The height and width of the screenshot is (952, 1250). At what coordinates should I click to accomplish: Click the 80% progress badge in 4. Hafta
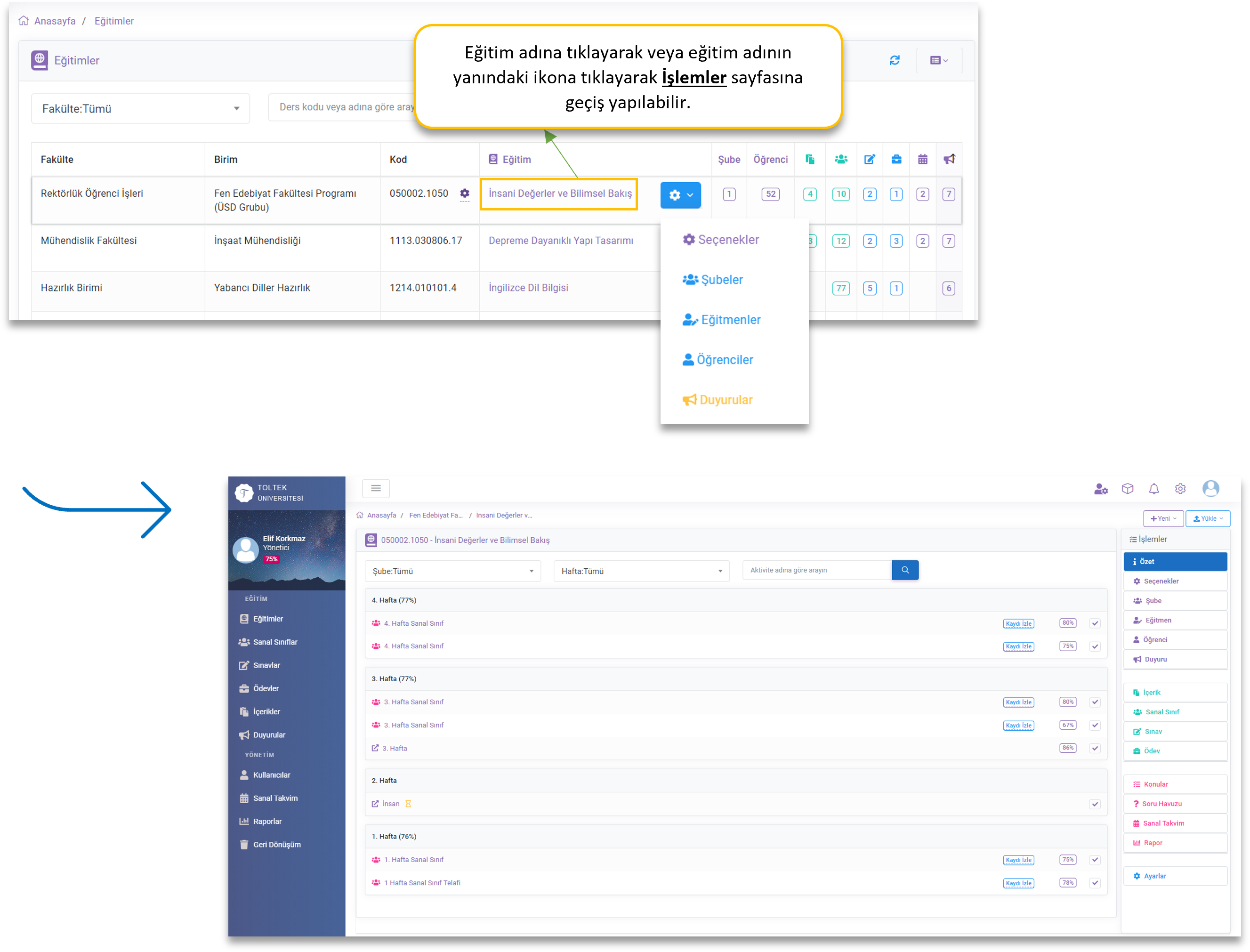[1067, 623]
